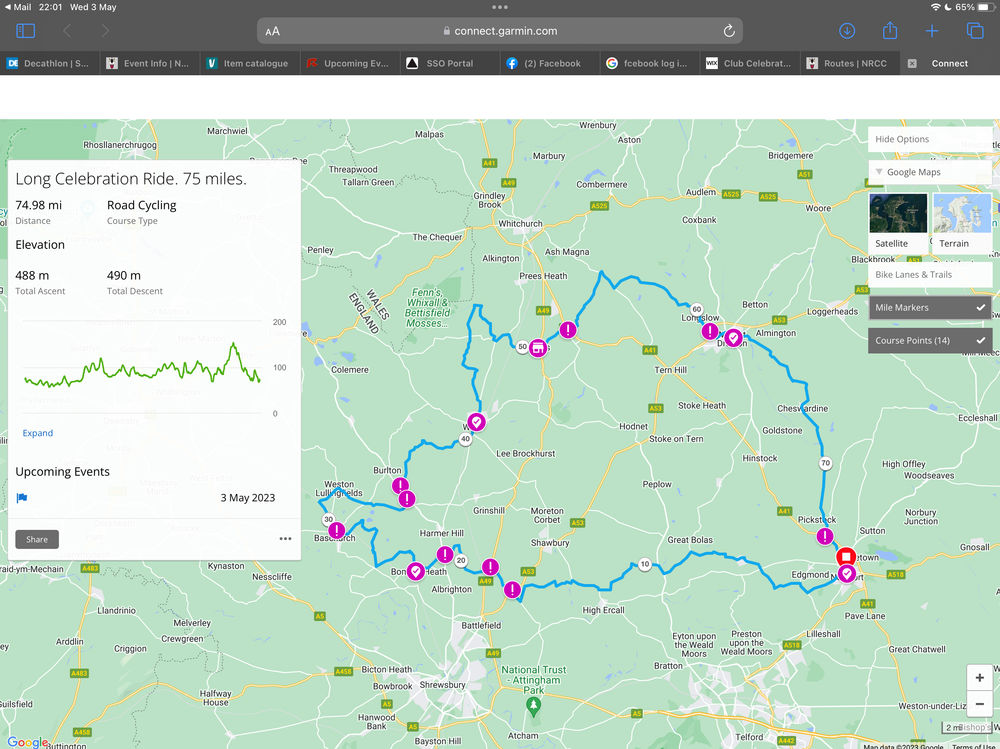Zoom in using the plus control on the map
Viewport: 1000px width, 749px height.
979,677
